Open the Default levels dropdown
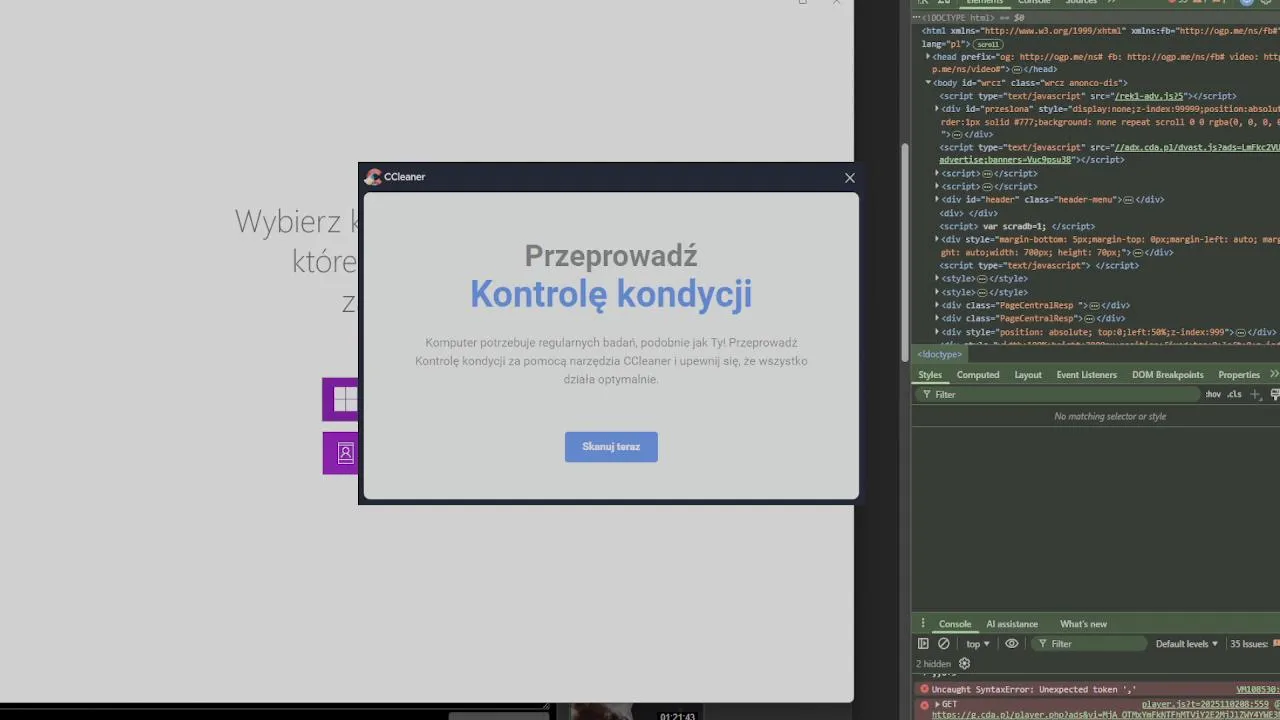 [x=1187, y=644]
